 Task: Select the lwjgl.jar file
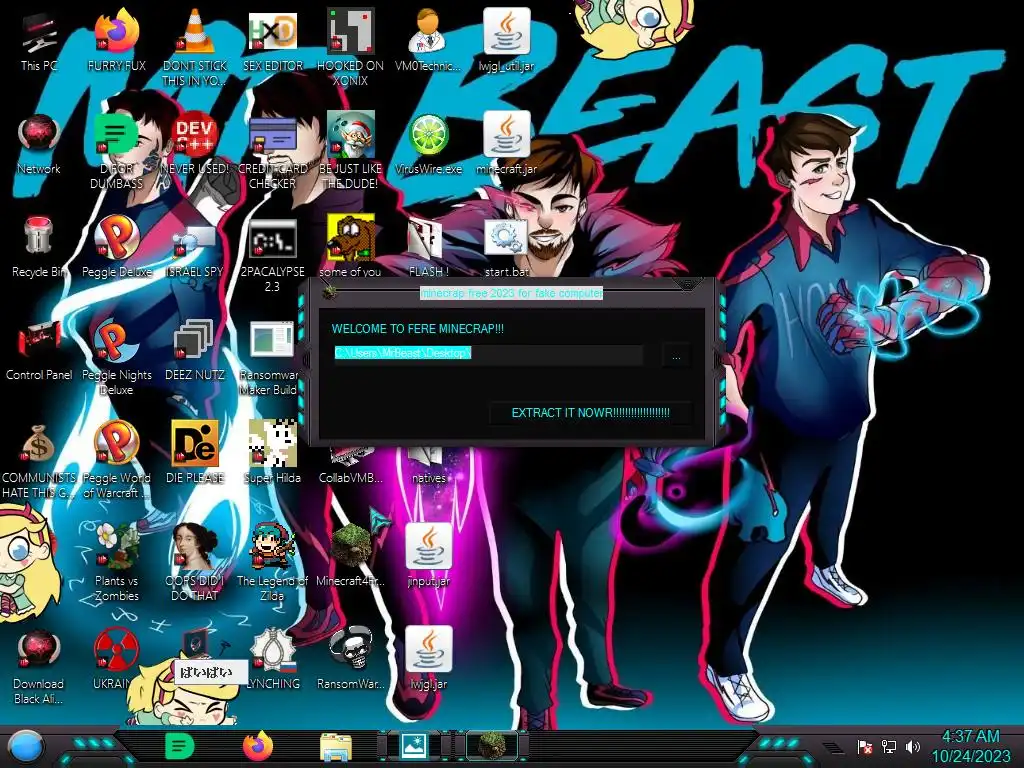(x=428, y=658)
